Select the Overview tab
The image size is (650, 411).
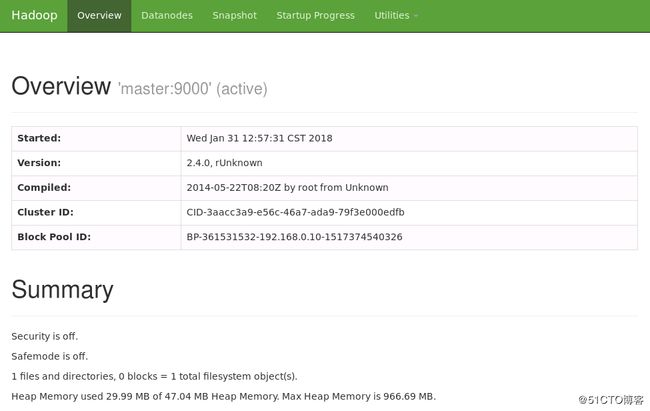(99, 16)
